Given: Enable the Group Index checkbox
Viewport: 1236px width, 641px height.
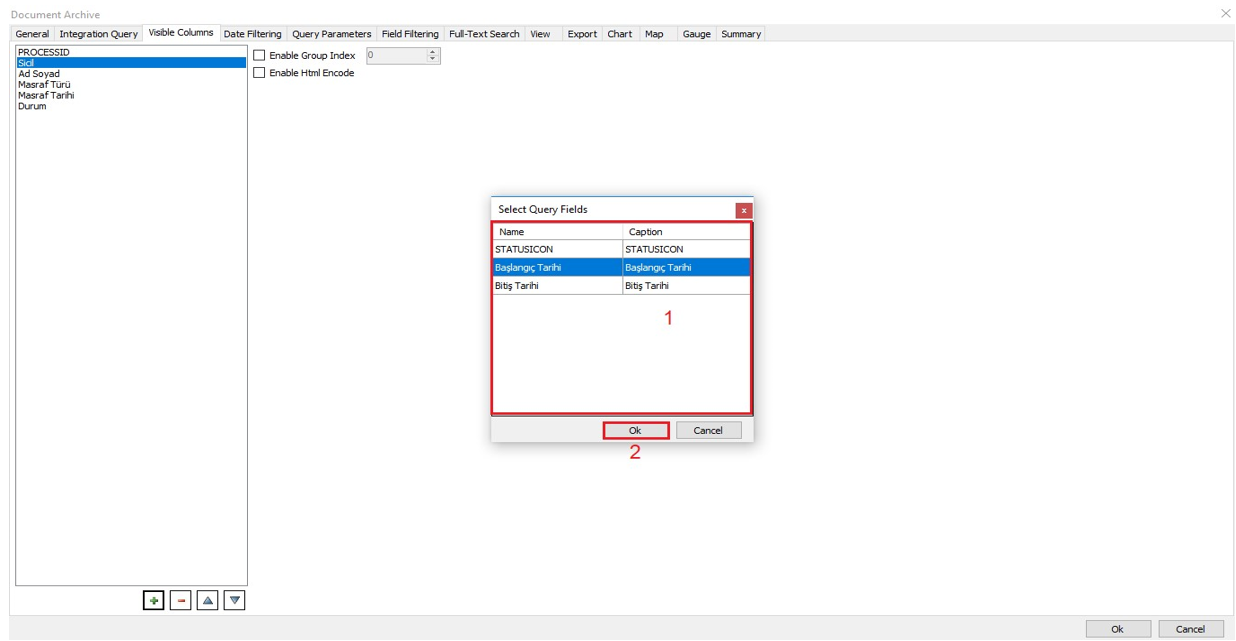Looking at the screenshot, I should click(x=260, y=56).
